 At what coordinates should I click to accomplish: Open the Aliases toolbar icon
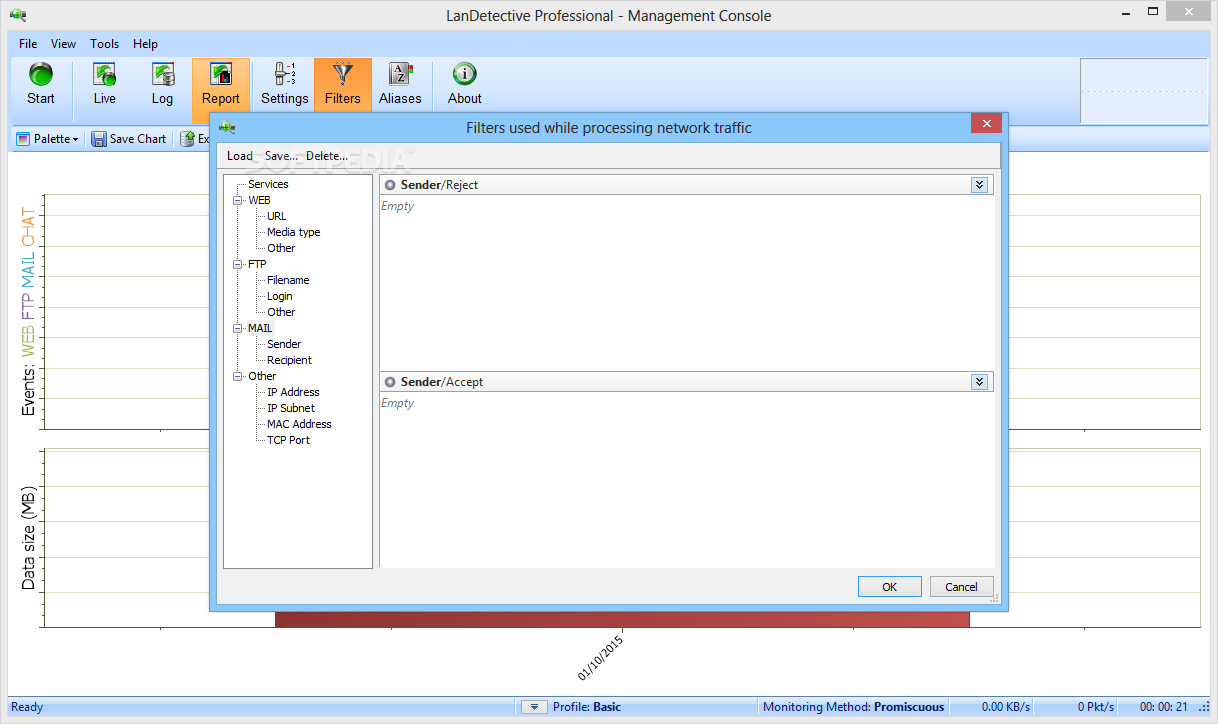pos(400,84)
